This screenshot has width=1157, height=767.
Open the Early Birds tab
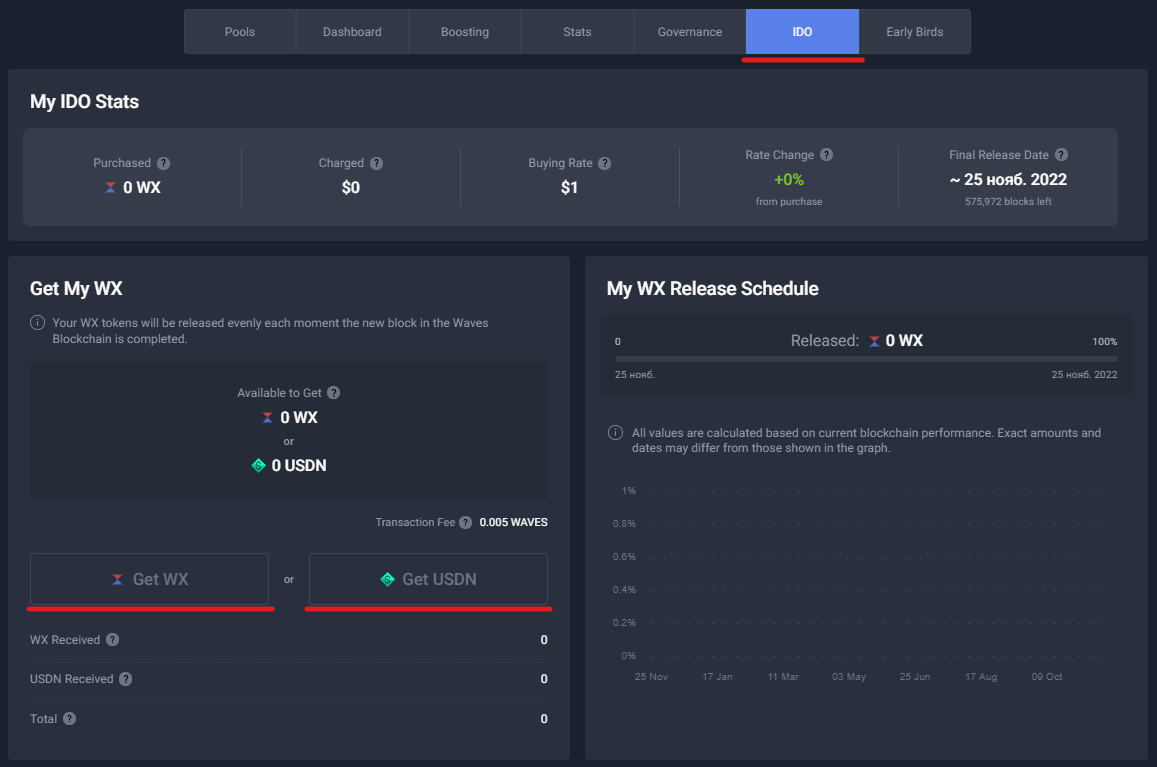[x=914, y=32]
